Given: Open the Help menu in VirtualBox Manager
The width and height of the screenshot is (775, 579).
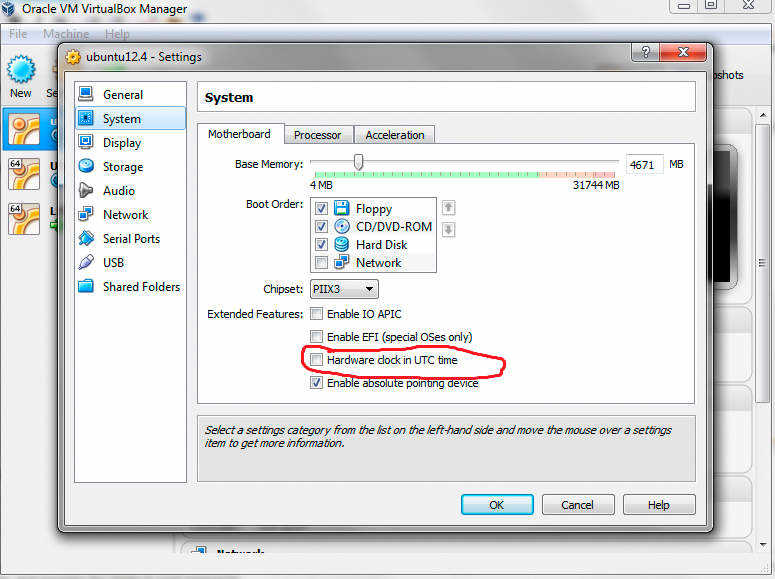Looking at the screenshot, I should [117, 34].
